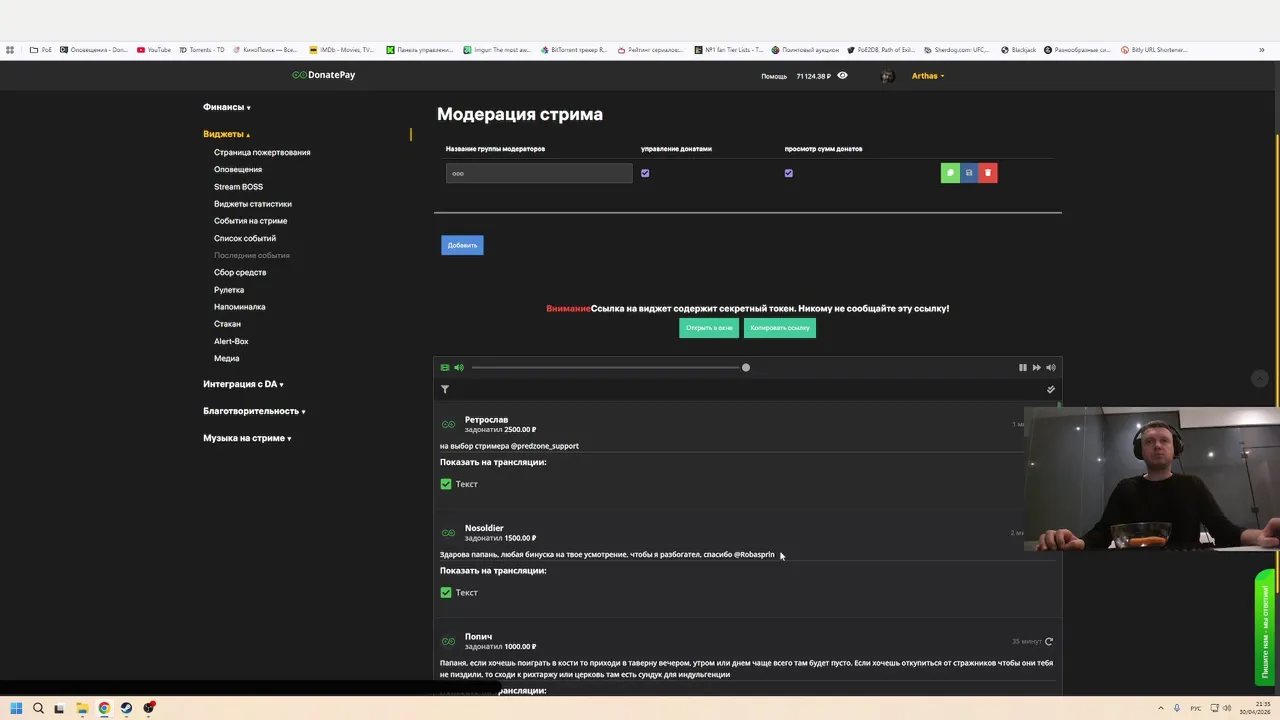Screen dimensions: 1280x720
Task: Collapse the Виджеты menu section
Action: click(x=227, y=134)
